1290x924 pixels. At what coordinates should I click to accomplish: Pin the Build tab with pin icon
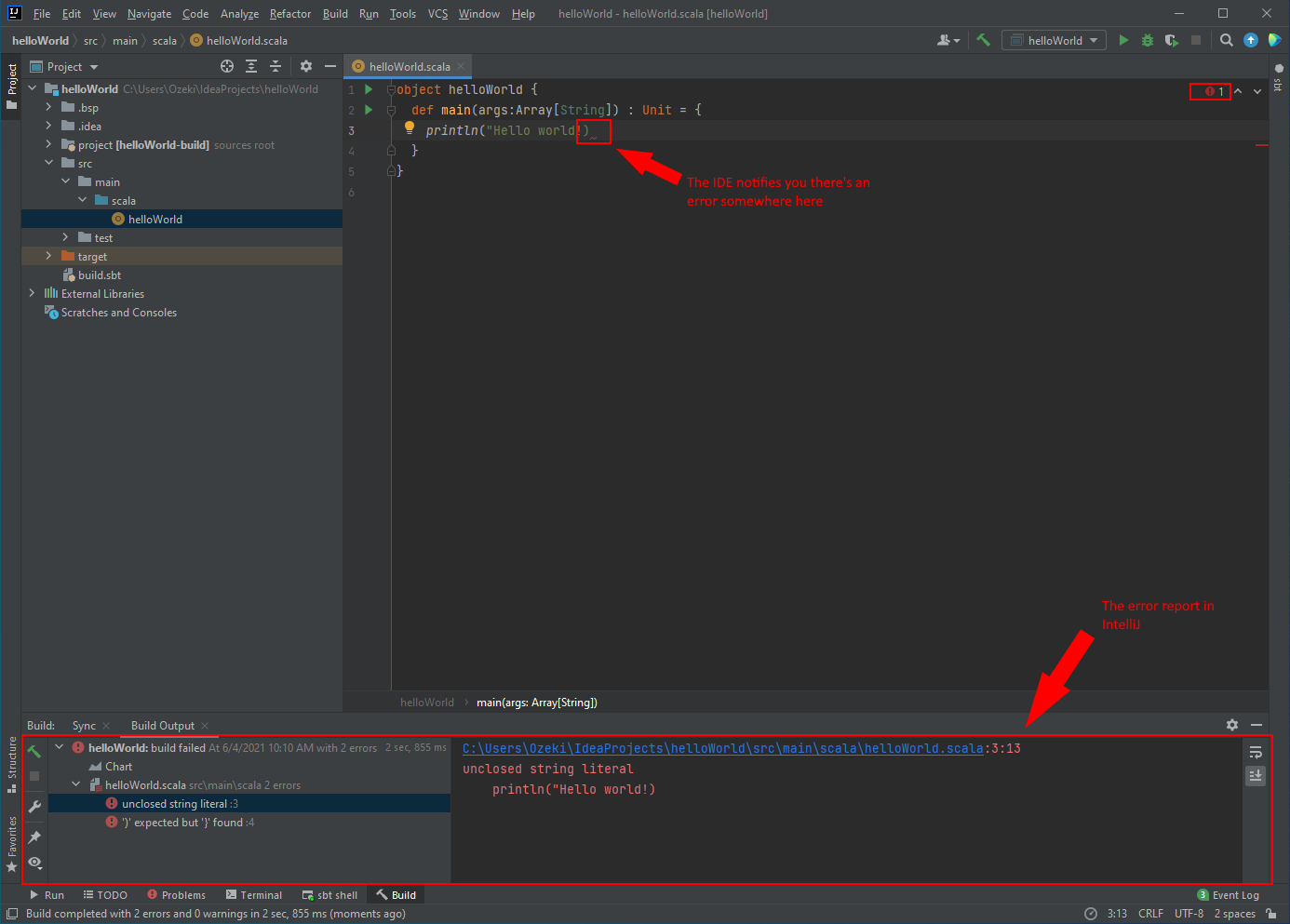(x=34, y=837)
